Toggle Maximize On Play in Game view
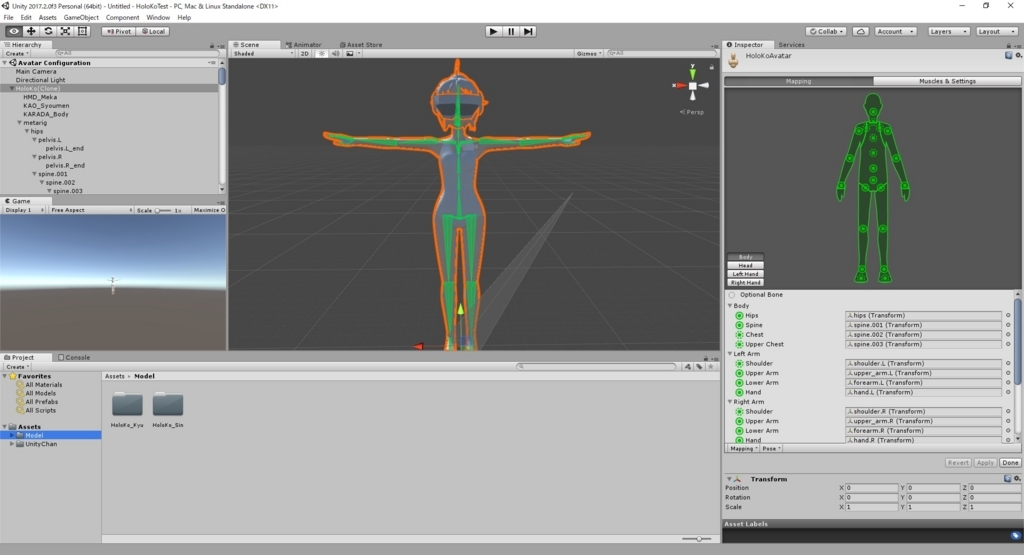 (x=209, y=210)
